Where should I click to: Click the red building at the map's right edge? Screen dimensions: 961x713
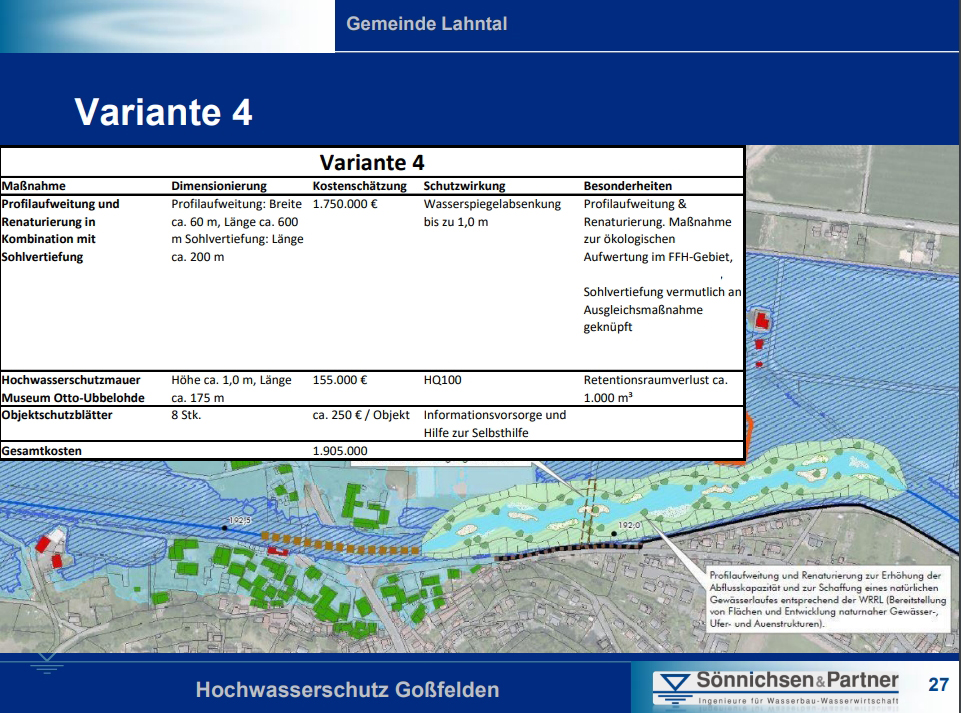[762, 321]
